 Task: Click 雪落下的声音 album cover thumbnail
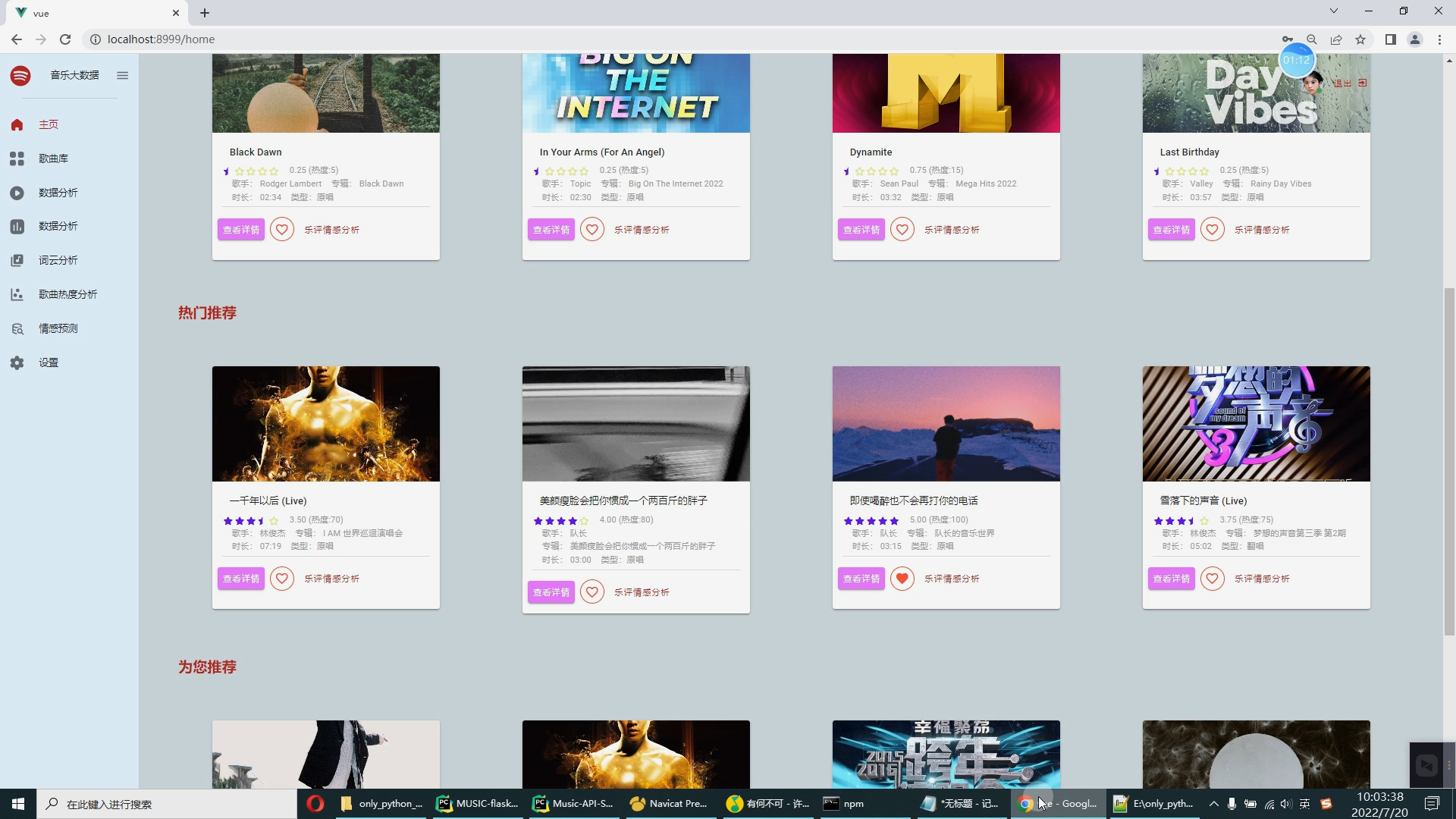tap(1256, 423)
